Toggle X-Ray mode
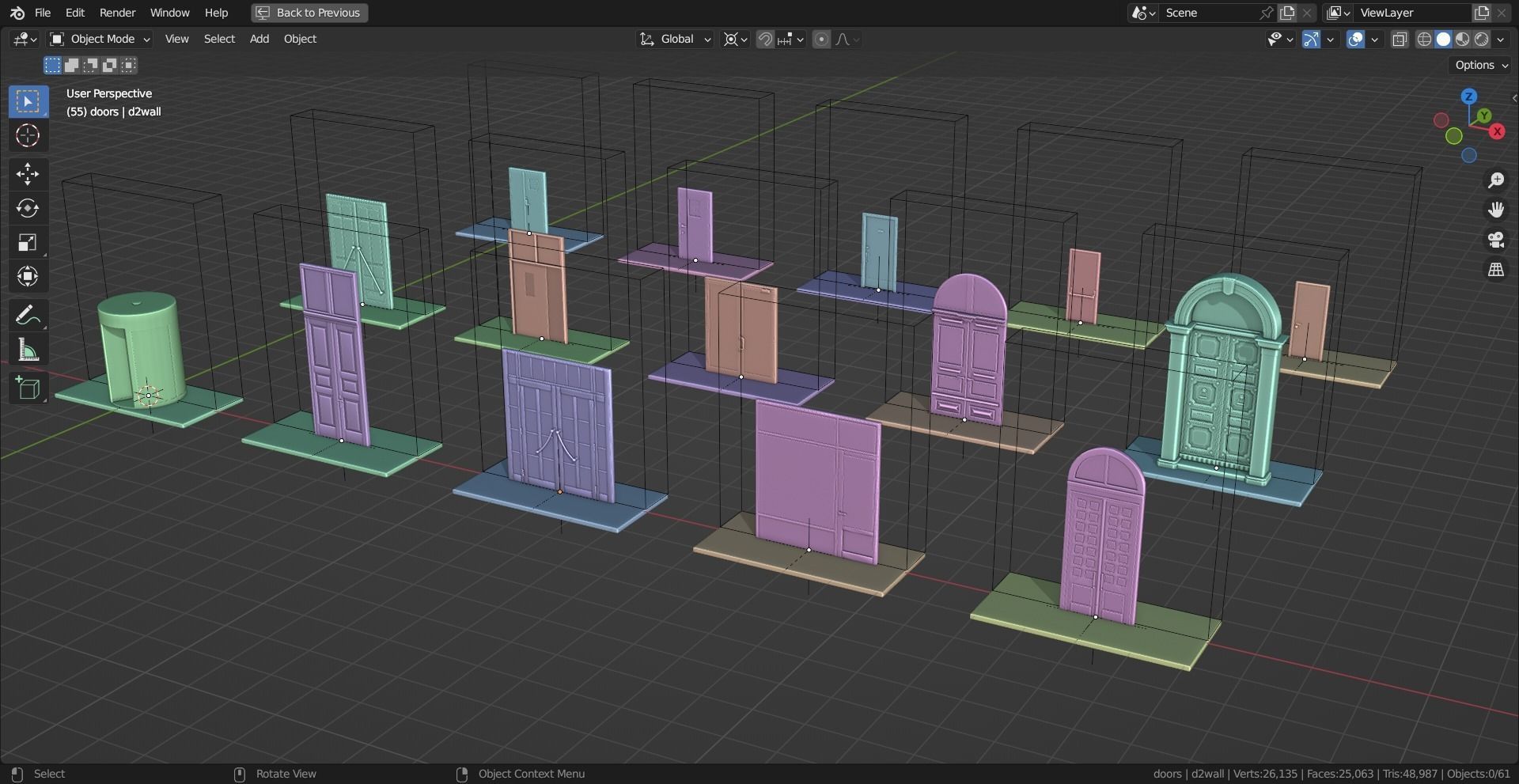Screen dimensions: 1519x784 (x=1400, y=39)
